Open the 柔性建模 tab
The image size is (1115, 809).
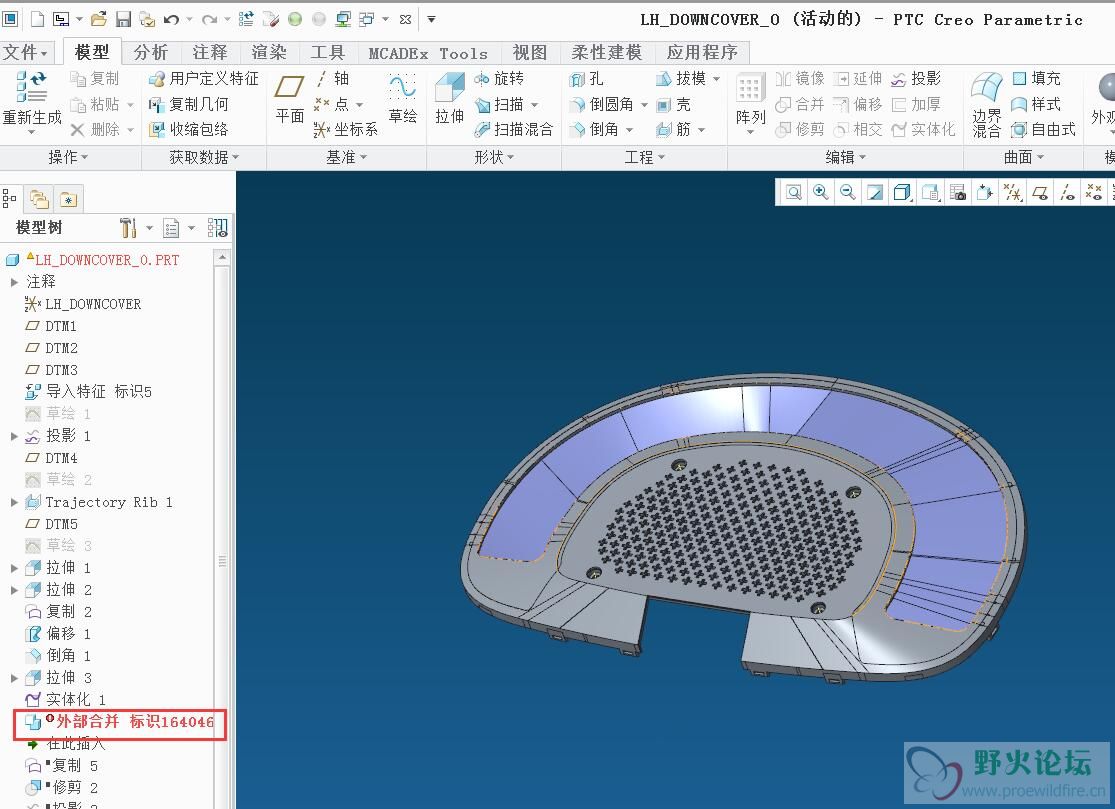point(607,53)
